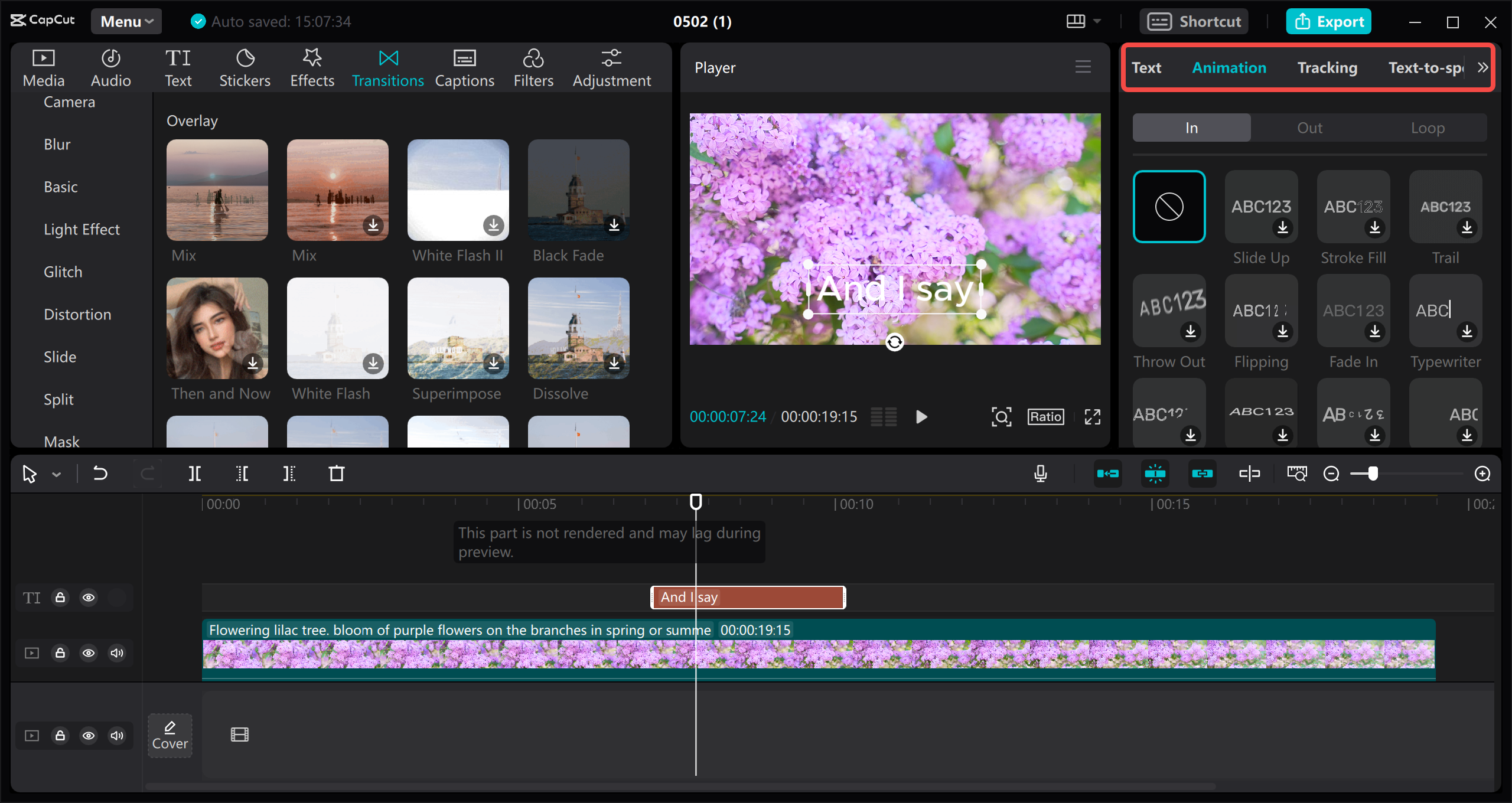Toggle auto snapping
This screenshot has height=803, width=1512.
pos(1155,474)
